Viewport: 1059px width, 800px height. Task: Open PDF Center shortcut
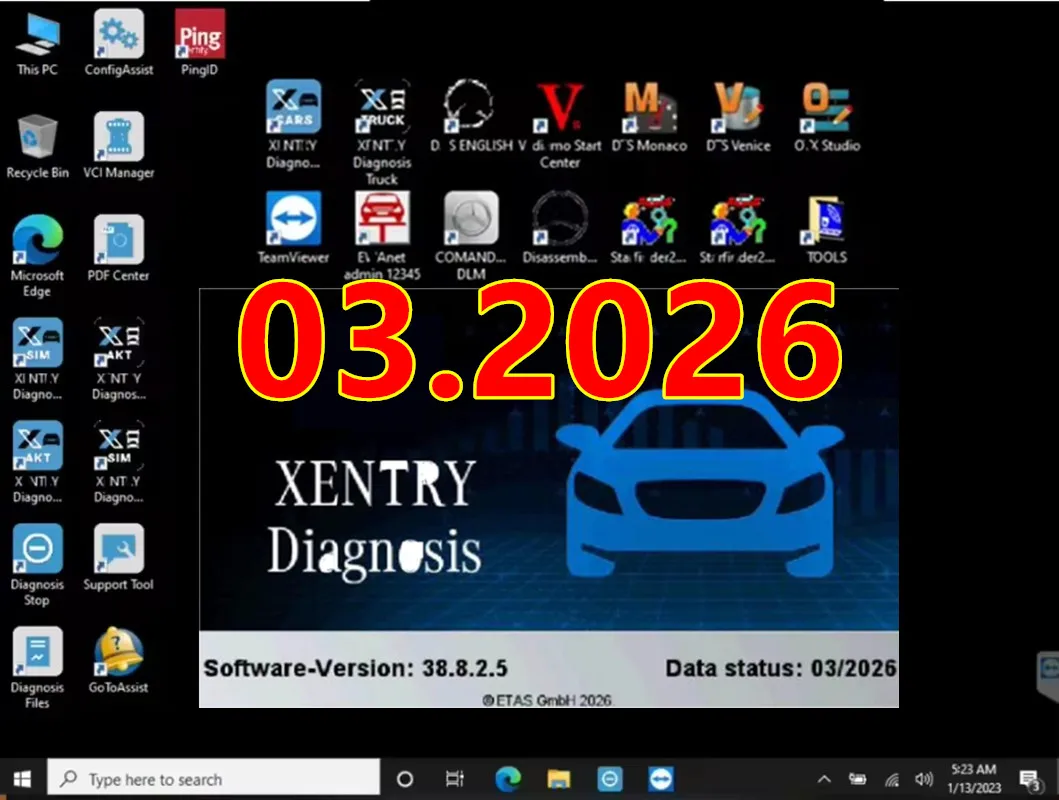point(118,248)
